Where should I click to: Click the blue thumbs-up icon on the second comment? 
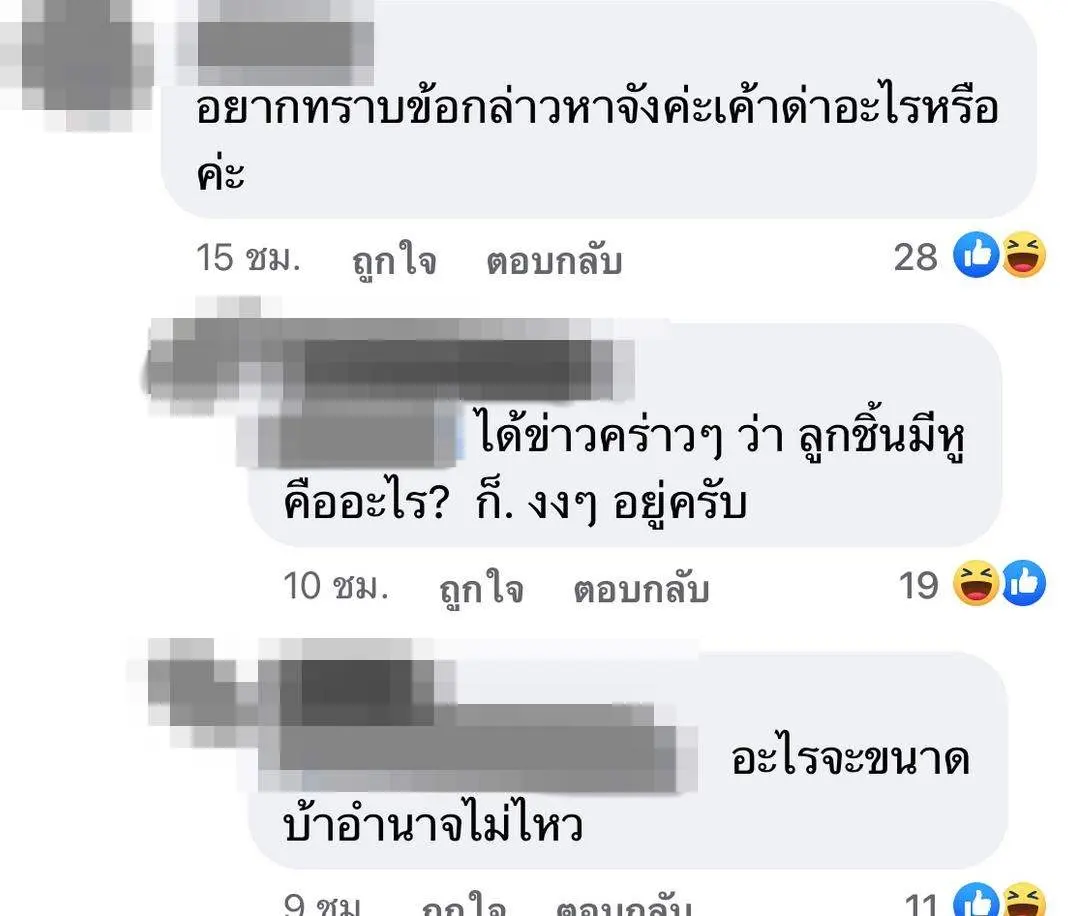pos(1024,583)
